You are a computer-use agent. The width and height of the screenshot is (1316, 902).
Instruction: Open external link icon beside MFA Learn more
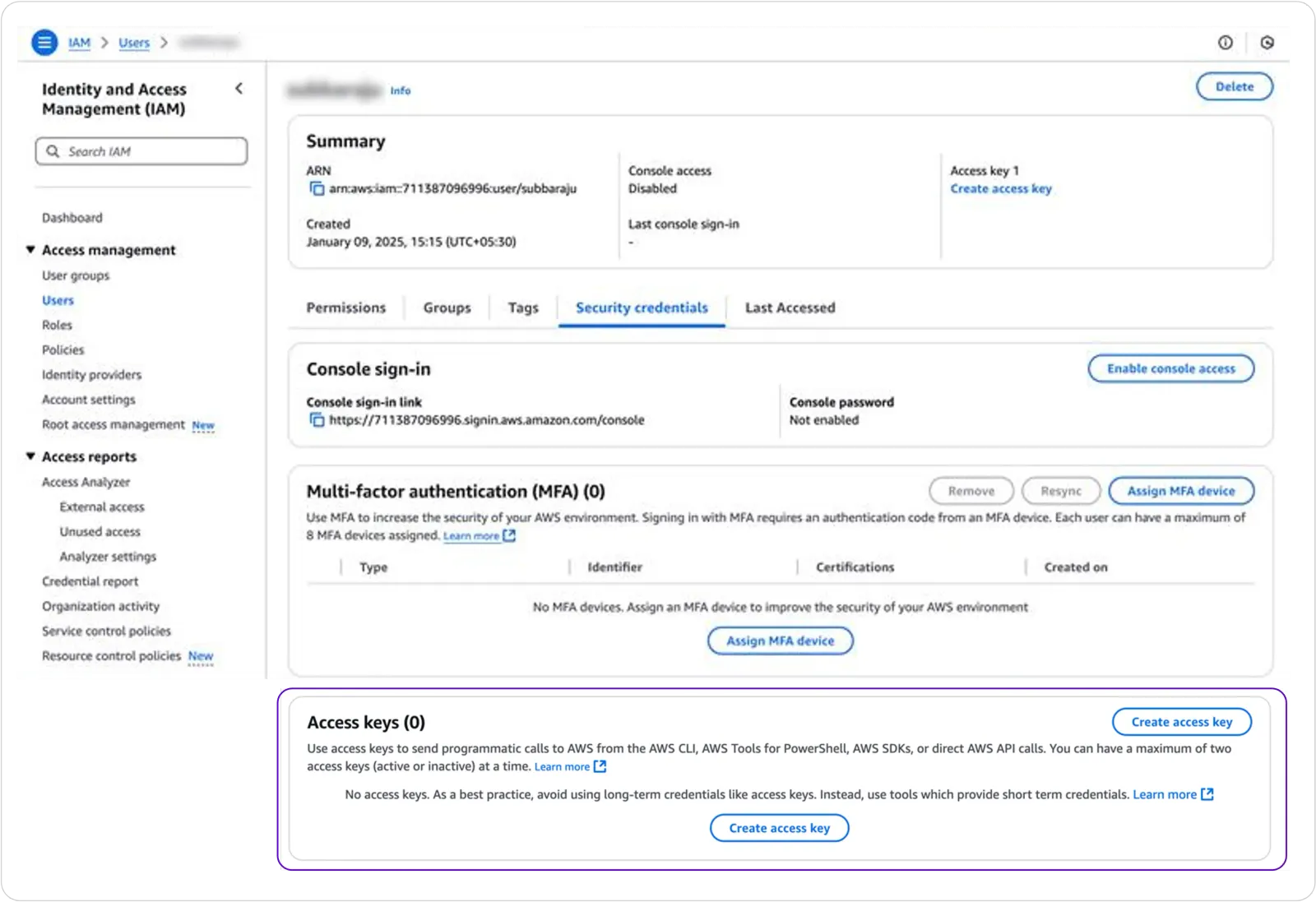click(509, 536)
